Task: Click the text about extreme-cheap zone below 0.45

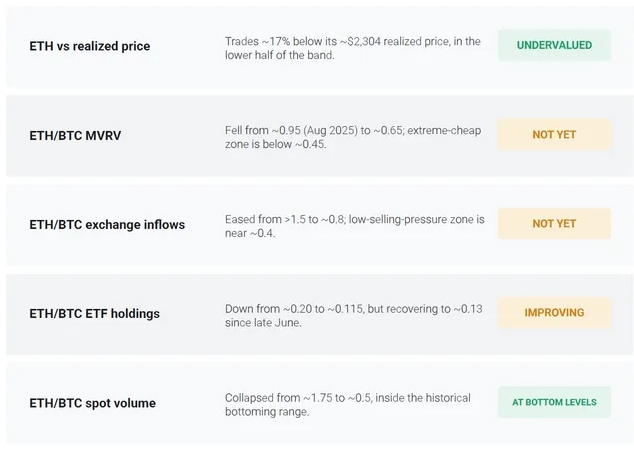Action: 353,138
